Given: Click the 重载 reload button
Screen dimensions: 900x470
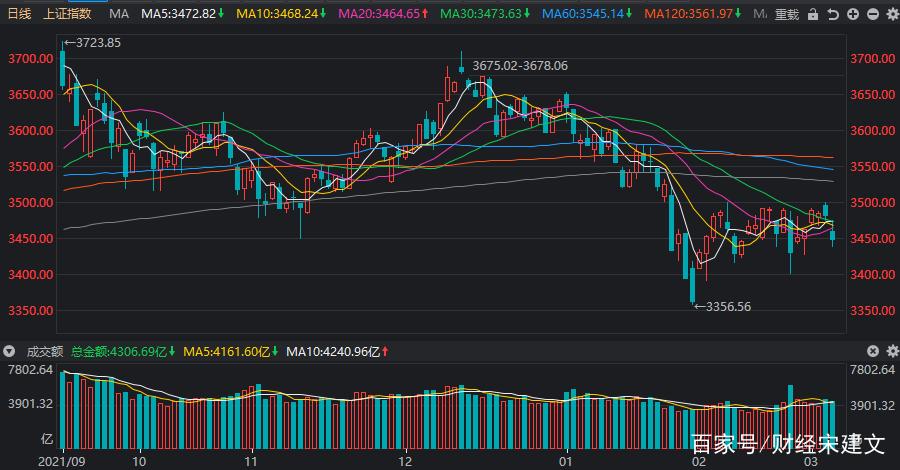Looking at the screenshot, I should coord(787,14).
